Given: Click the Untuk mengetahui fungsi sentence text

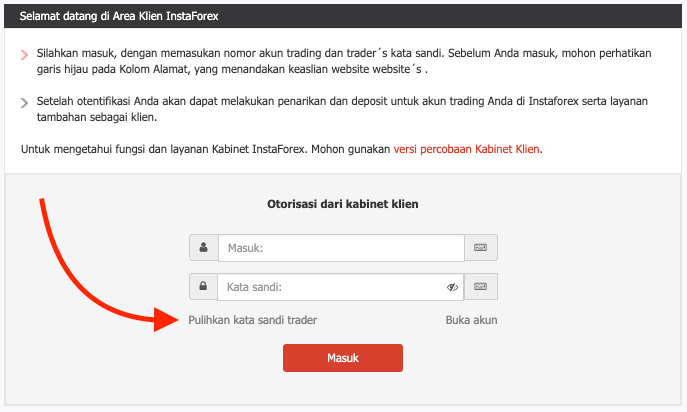Looking at the screenshot, I should click(200, 149).
